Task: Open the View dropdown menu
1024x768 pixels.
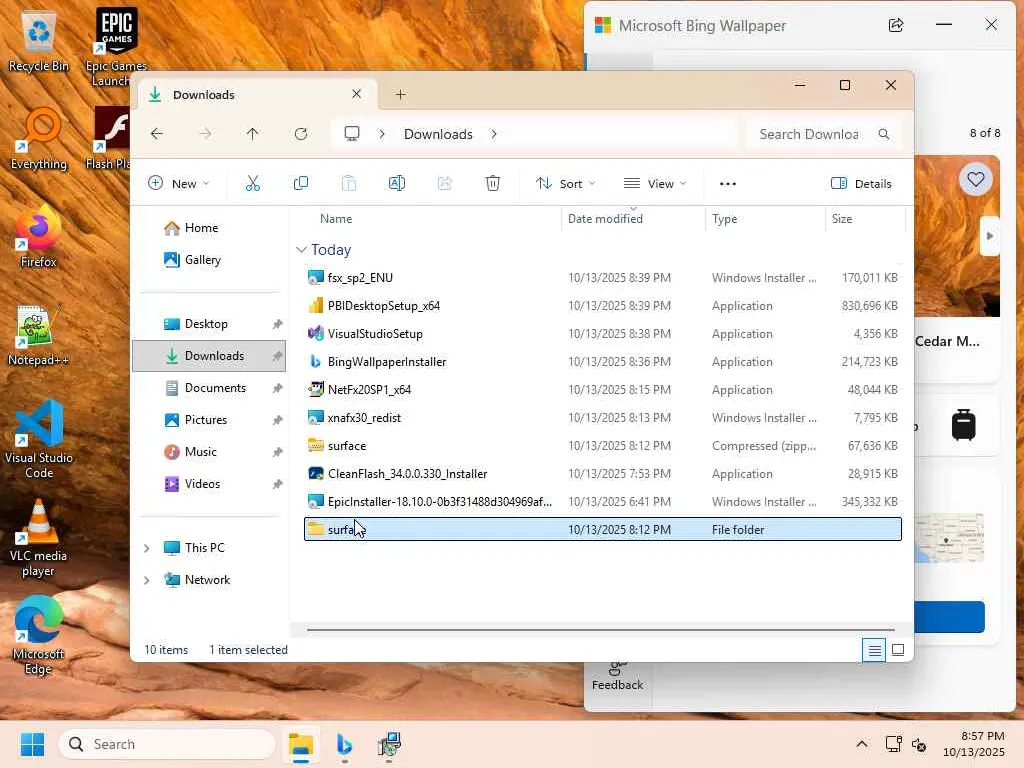Action: coord(655,184)
